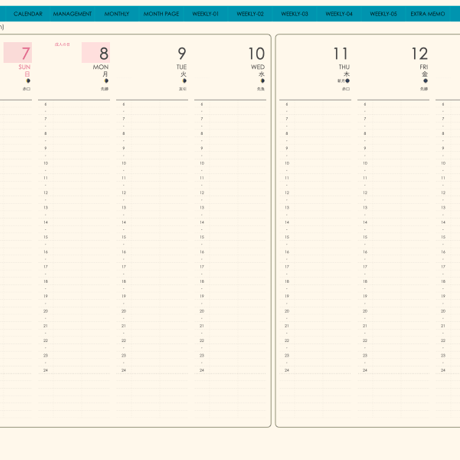
Task: Switch to the MANAGEMENT tab
Action: pyautogui.click(x=72, y=14)
